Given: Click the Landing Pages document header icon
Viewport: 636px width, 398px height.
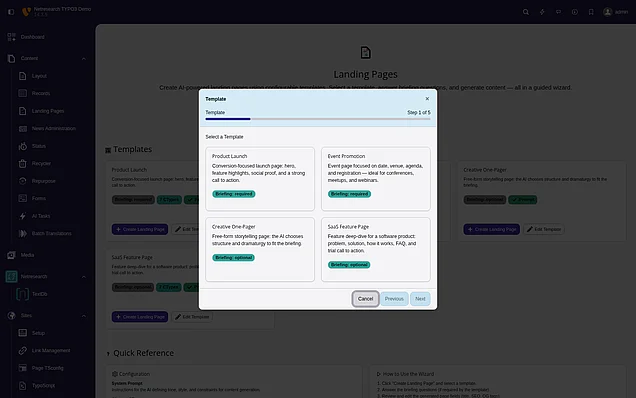Looking at the screenshot, I should (x=365, y=53).
